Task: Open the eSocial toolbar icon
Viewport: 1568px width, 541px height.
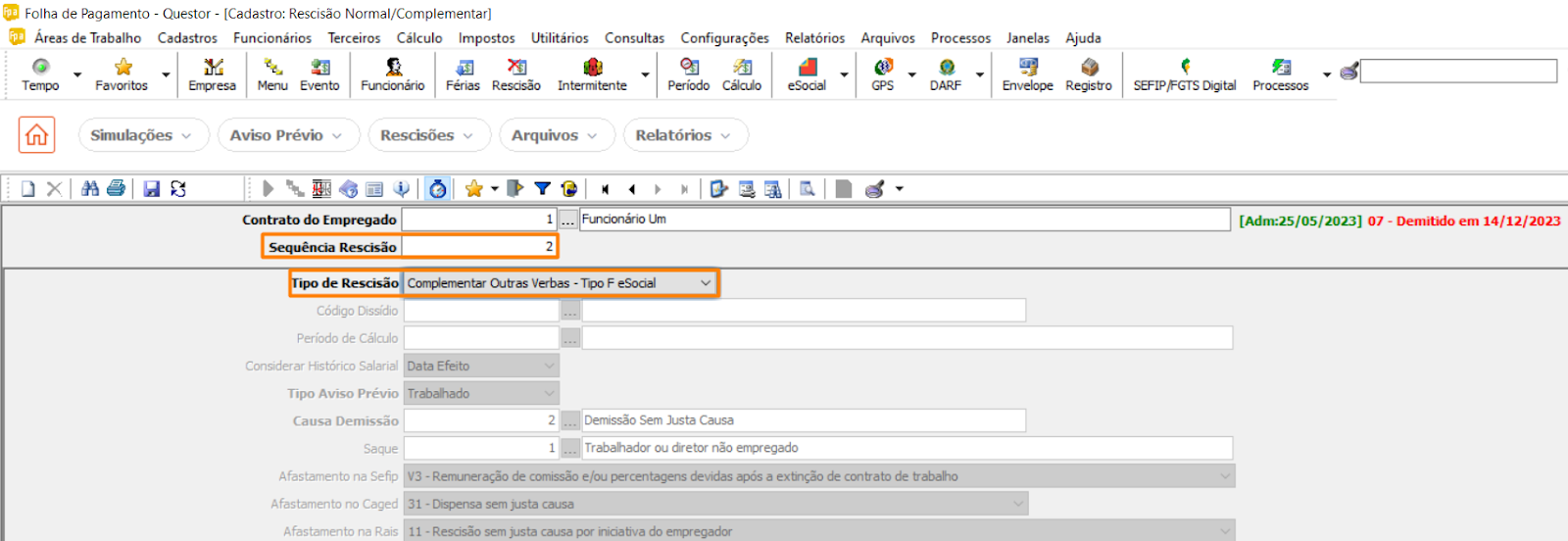Action: (x=807, y=74)
